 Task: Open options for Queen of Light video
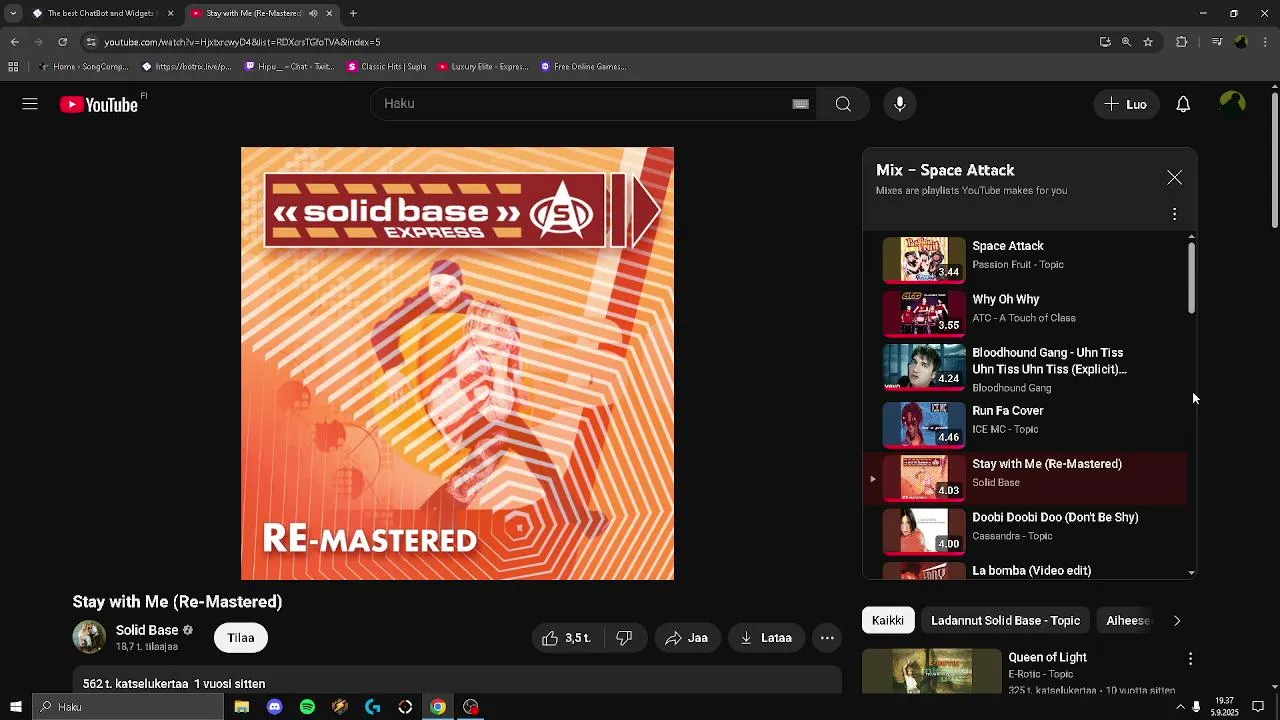click(x=1190, y=659)
